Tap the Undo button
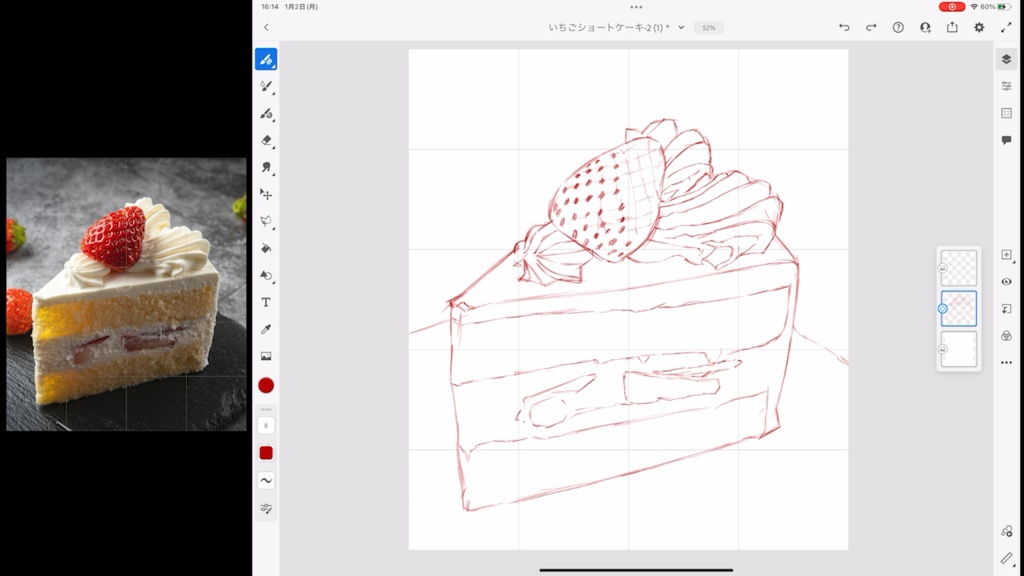This screenshot has width=1024, height=576. [843, 27]
